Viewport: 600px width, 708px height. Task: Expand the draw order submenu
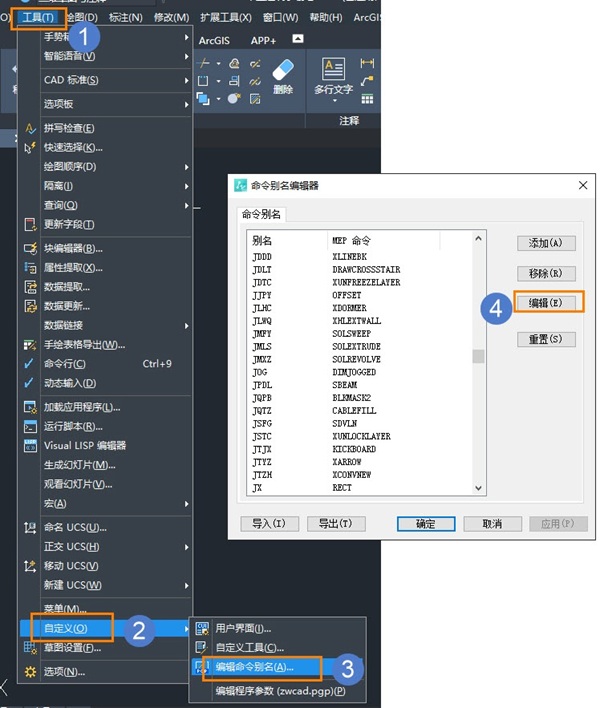106,167
